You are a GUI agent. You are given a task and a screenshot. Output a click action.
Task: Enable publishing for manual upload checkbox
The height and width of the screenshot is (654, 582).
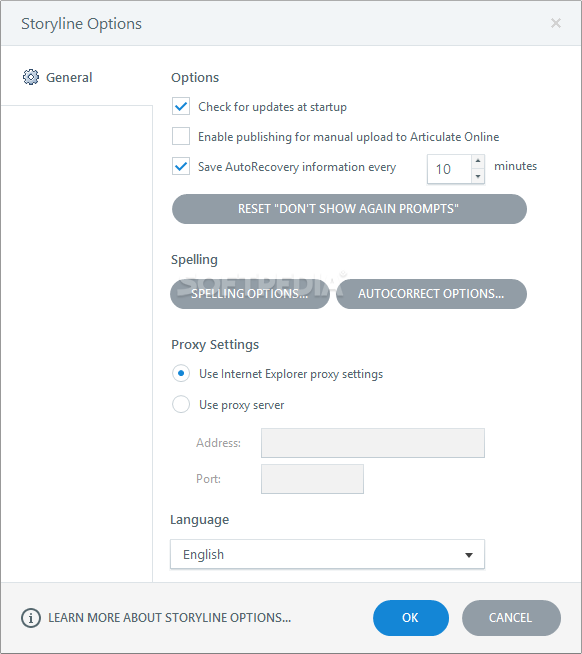click(181, 136)
